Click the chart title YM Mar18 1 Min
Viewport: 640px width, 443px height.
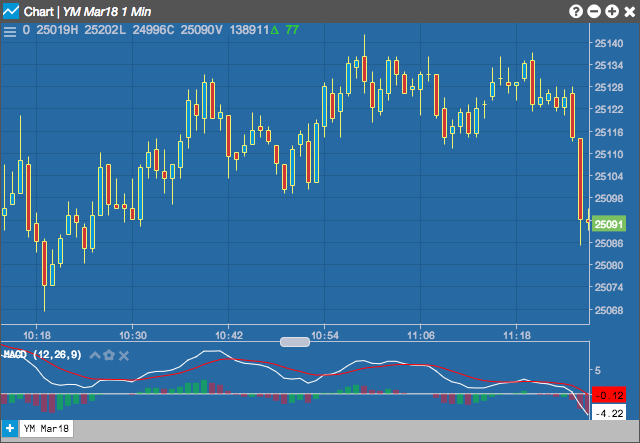pos(107,12)
